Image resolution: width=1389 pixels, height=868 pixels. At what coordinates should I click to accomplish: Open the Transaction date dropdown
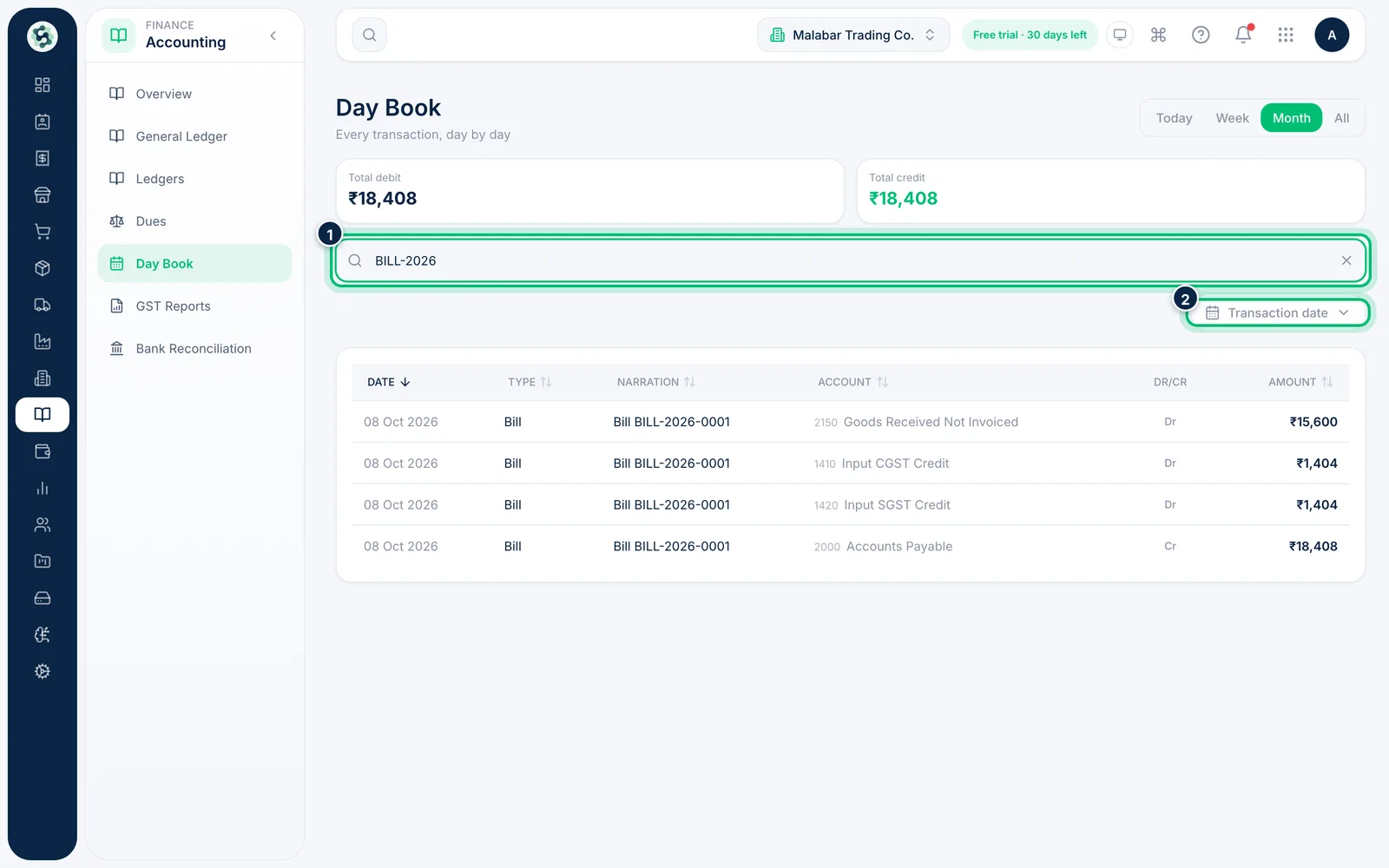pyautogui.click(x=1278, y=312)
